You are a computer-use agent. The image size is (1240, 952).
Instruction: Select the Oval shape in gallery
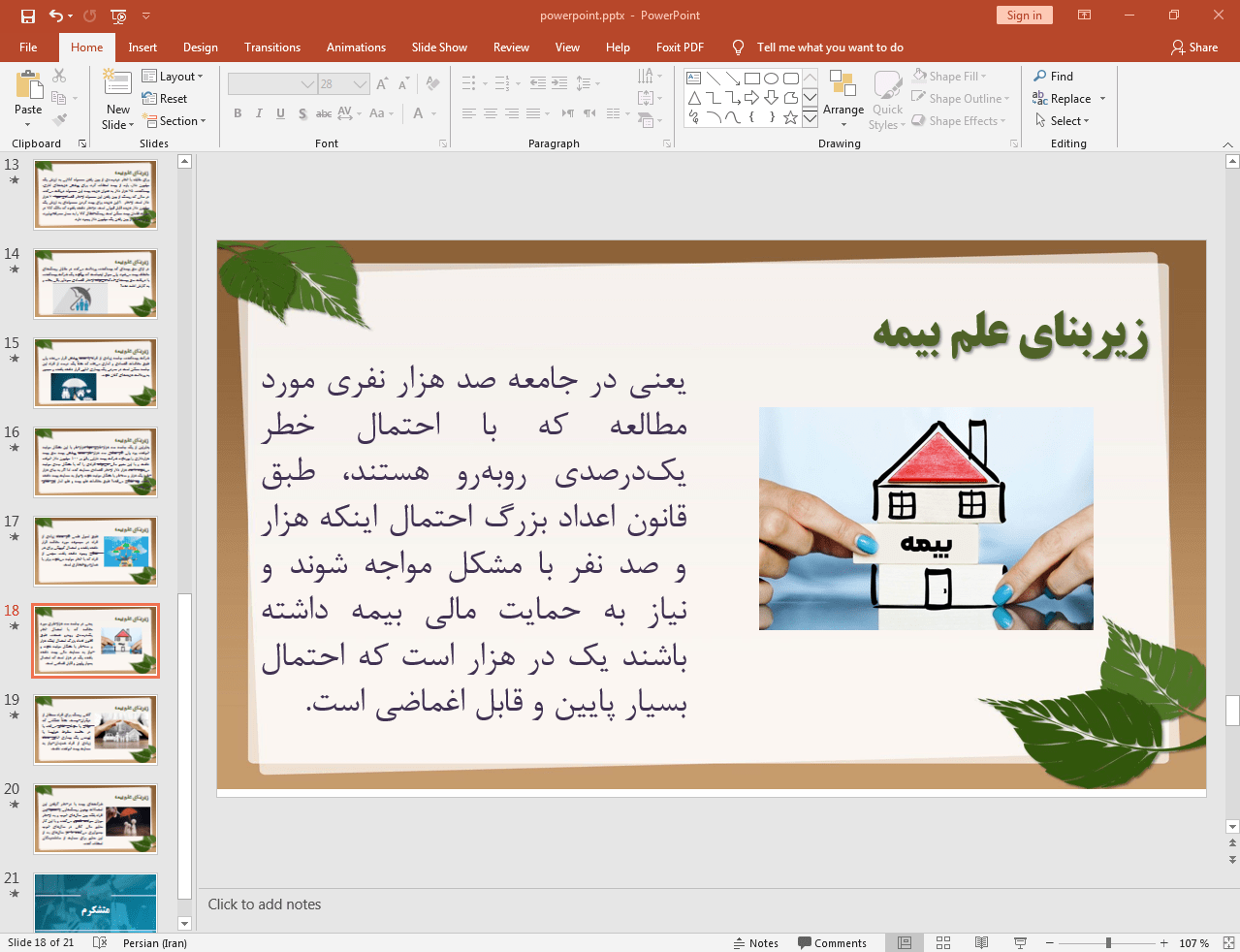coord(772,79)
